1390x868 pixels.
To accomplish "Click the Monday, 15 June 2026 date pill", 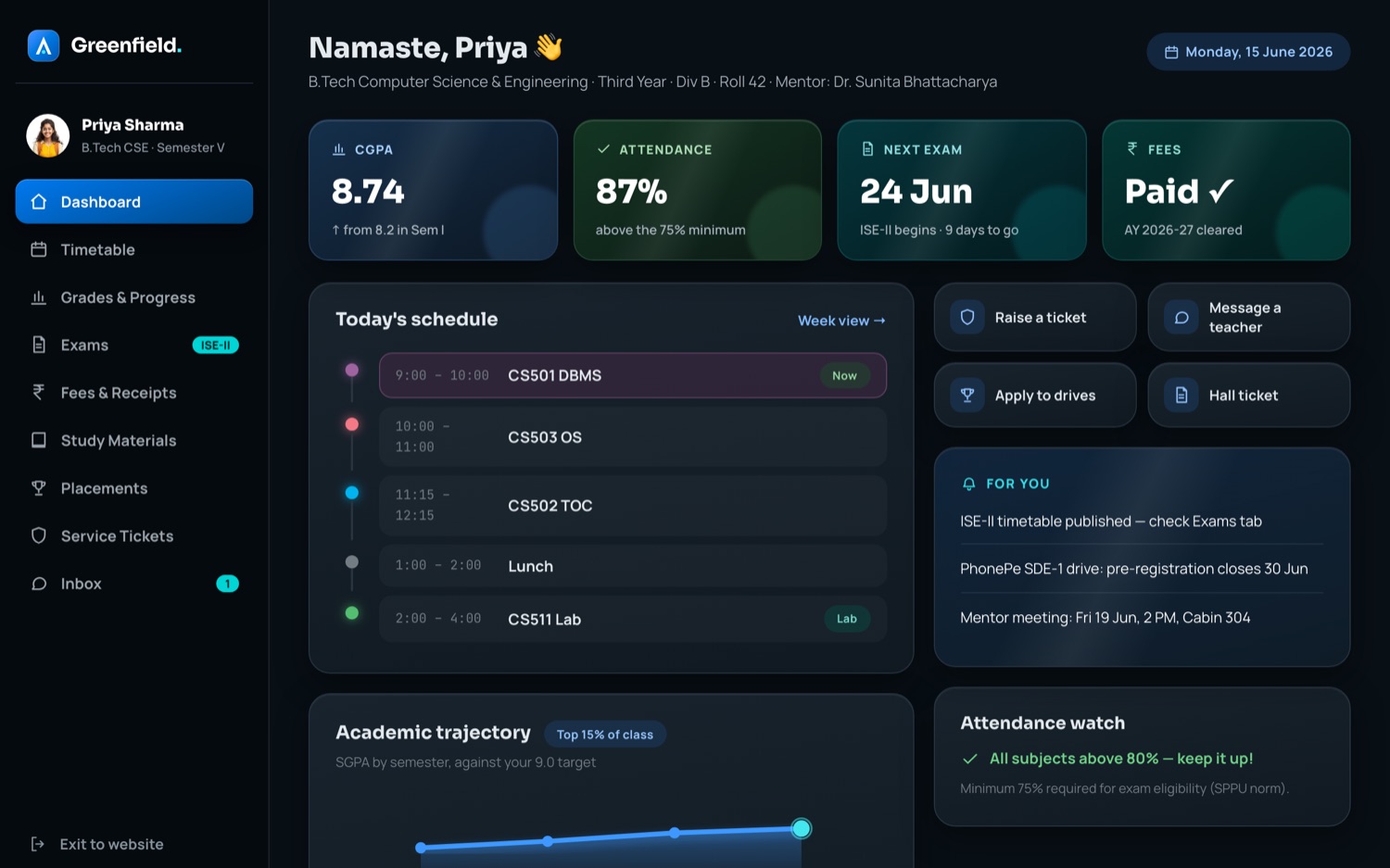I will coord(1248,52).
